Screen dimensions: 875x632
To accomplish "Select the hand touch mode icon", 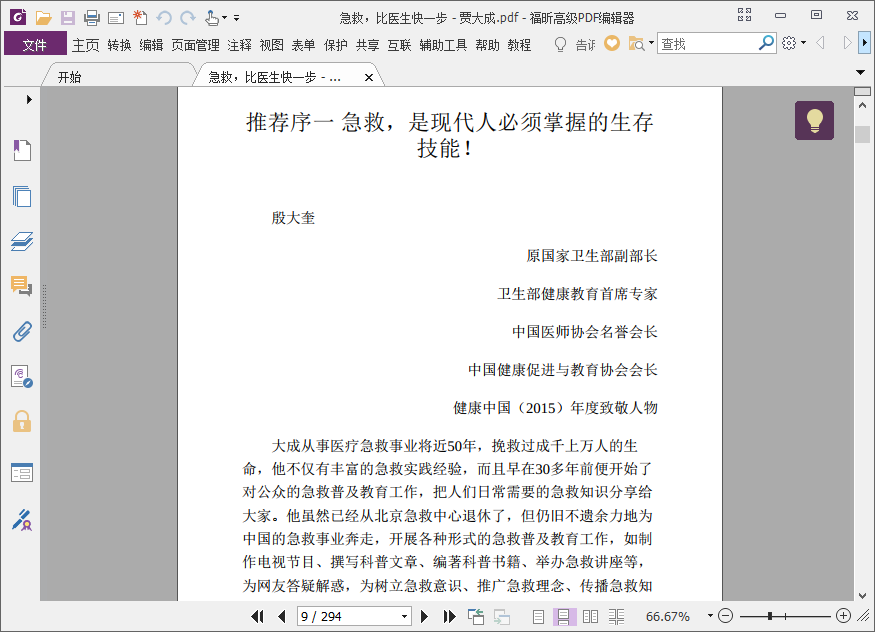I will (x=211, y=18).
